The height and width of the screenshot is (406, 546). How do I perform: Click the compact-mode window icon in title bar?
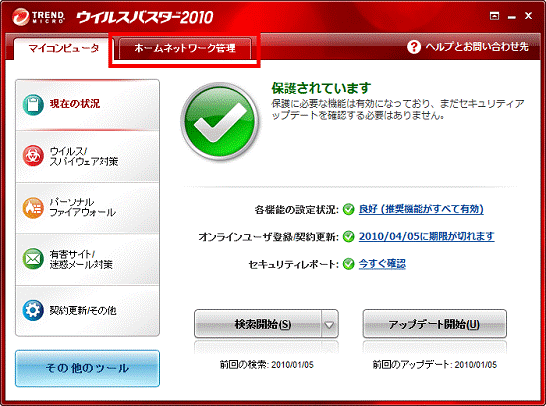(x=494, y=16)
